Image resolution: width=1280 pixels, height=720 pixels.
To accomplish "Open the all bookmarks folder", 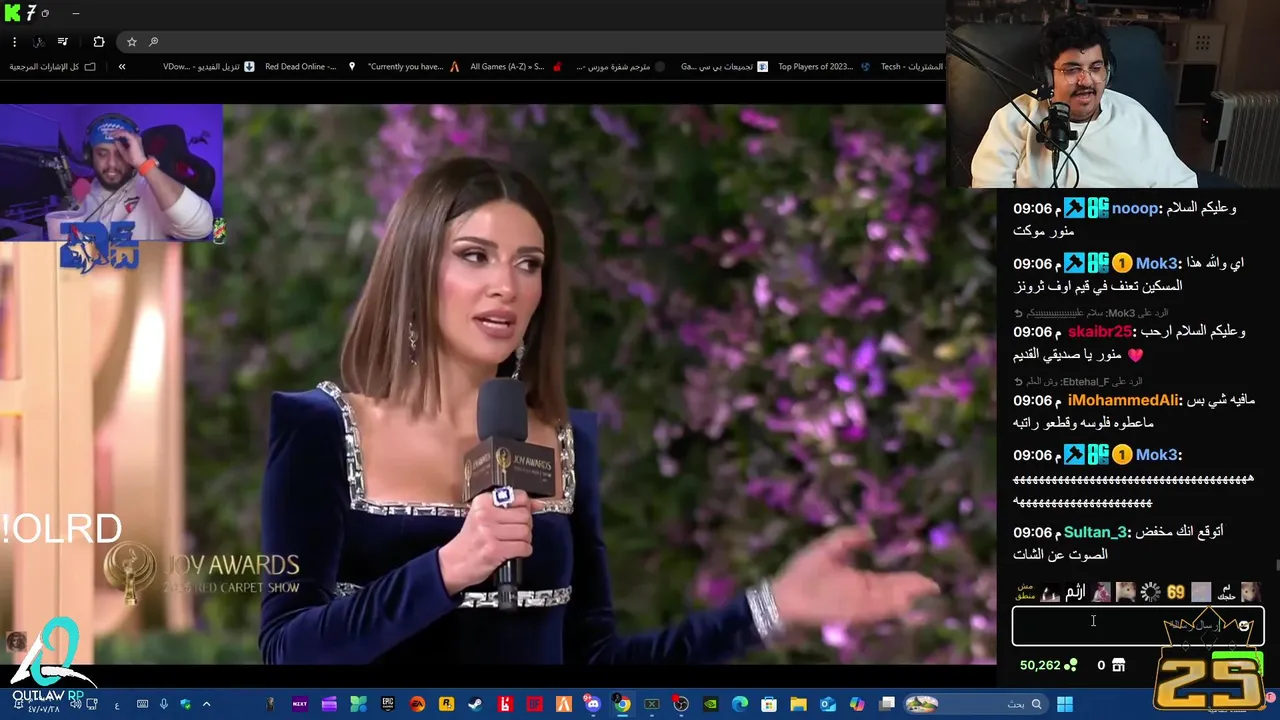I will pyautogui.click(x=52, y=67).
